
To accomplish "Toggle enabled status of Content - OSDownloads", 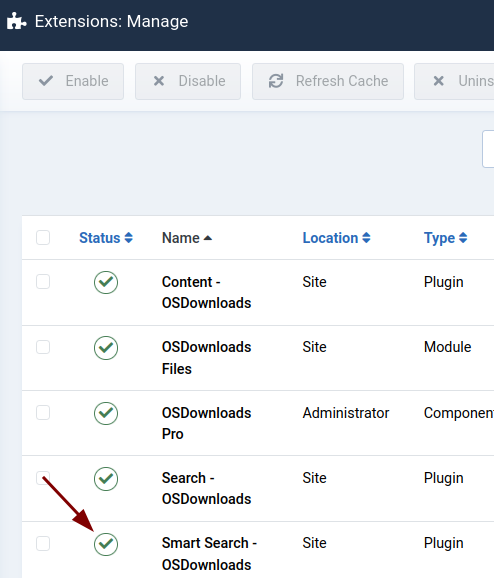I will coord(106,282).
